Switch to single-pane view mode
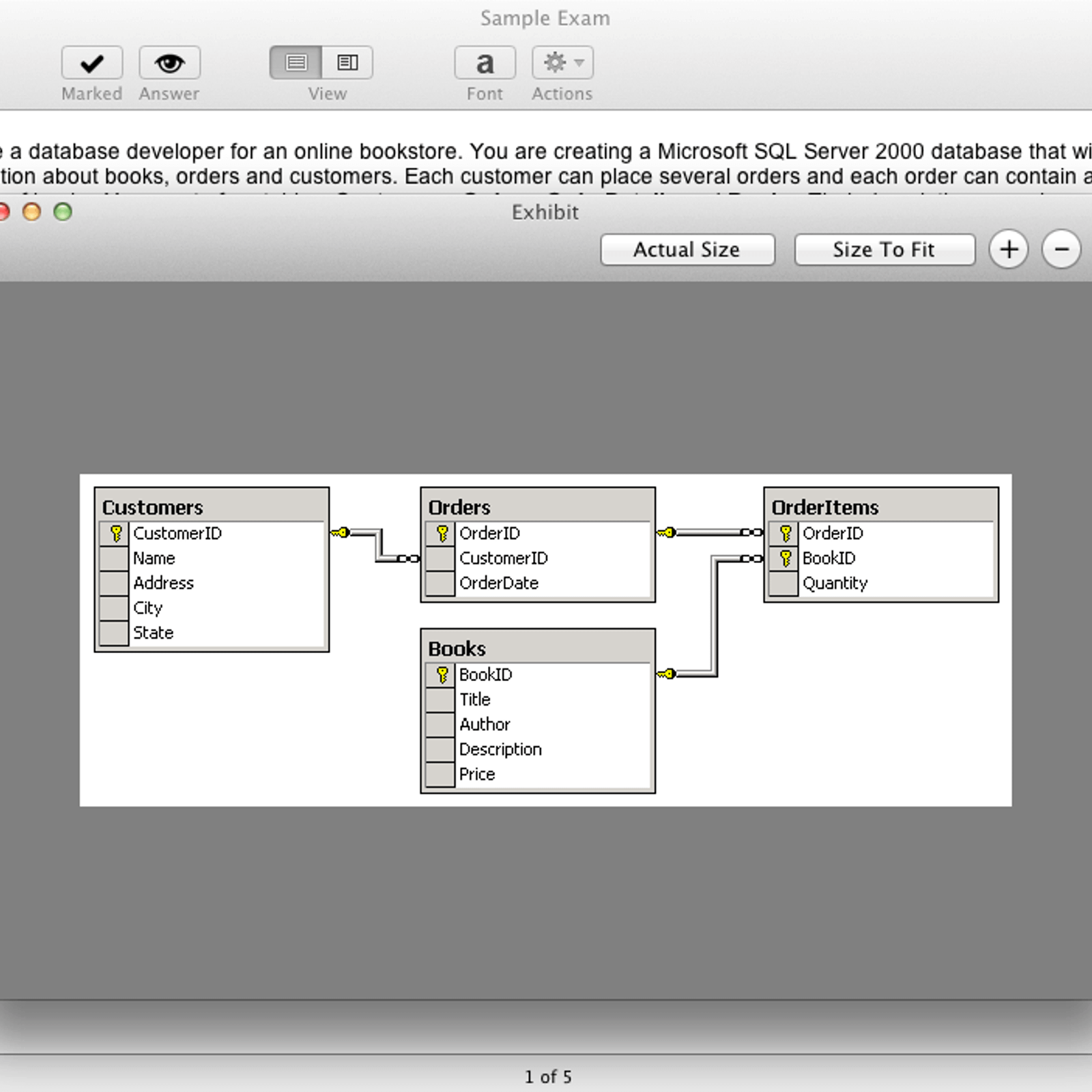This screenshot has width=1092, height=1092. click(296, 63)
